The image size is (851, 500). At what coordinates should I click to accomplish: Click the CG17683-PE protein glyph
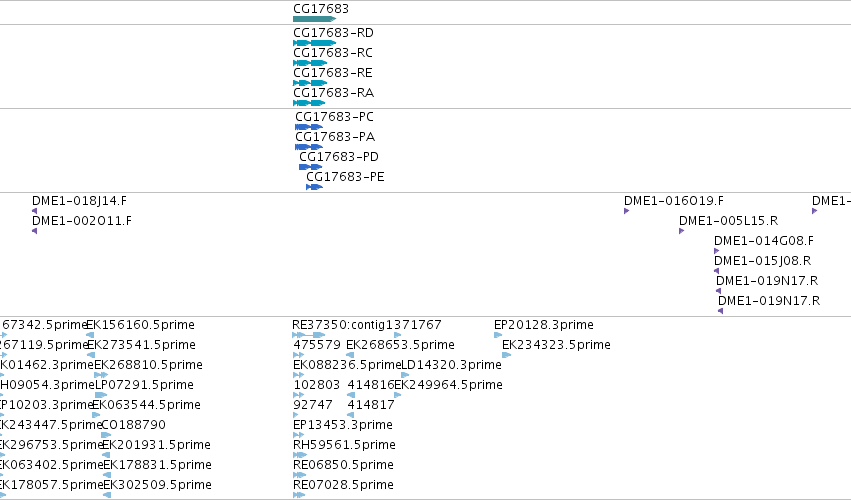point(314,187)
